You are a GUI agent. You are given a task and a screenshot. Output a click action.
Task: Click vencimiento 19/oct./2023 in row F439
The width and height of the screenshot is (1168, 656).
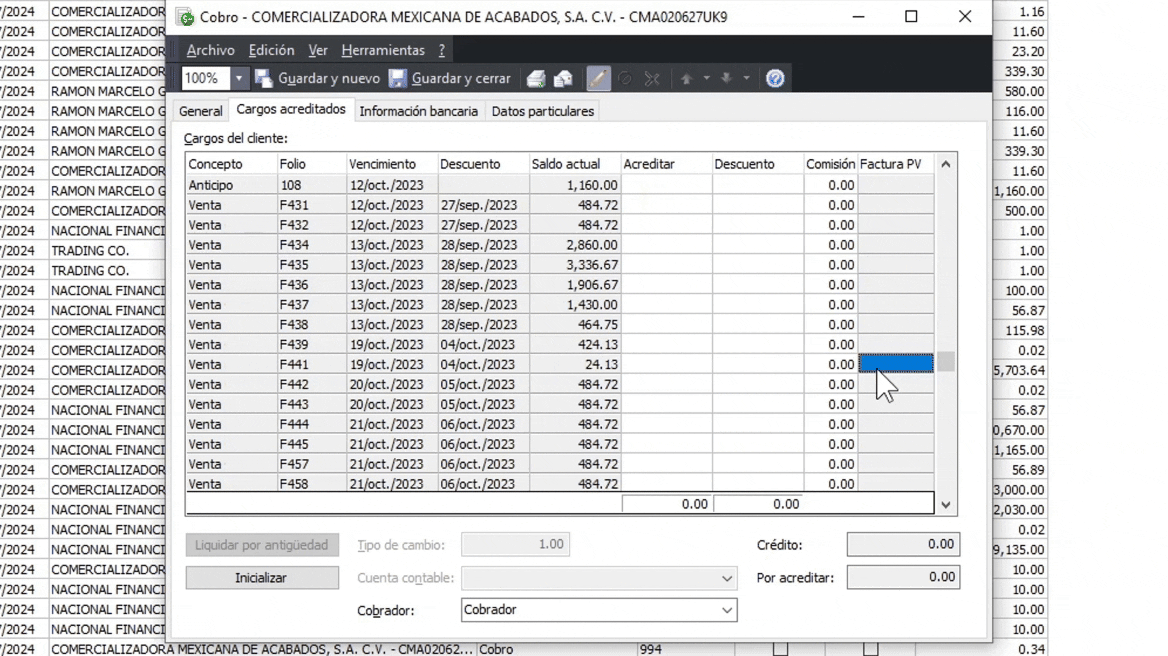pyautogui.click(x=392, y=345)
